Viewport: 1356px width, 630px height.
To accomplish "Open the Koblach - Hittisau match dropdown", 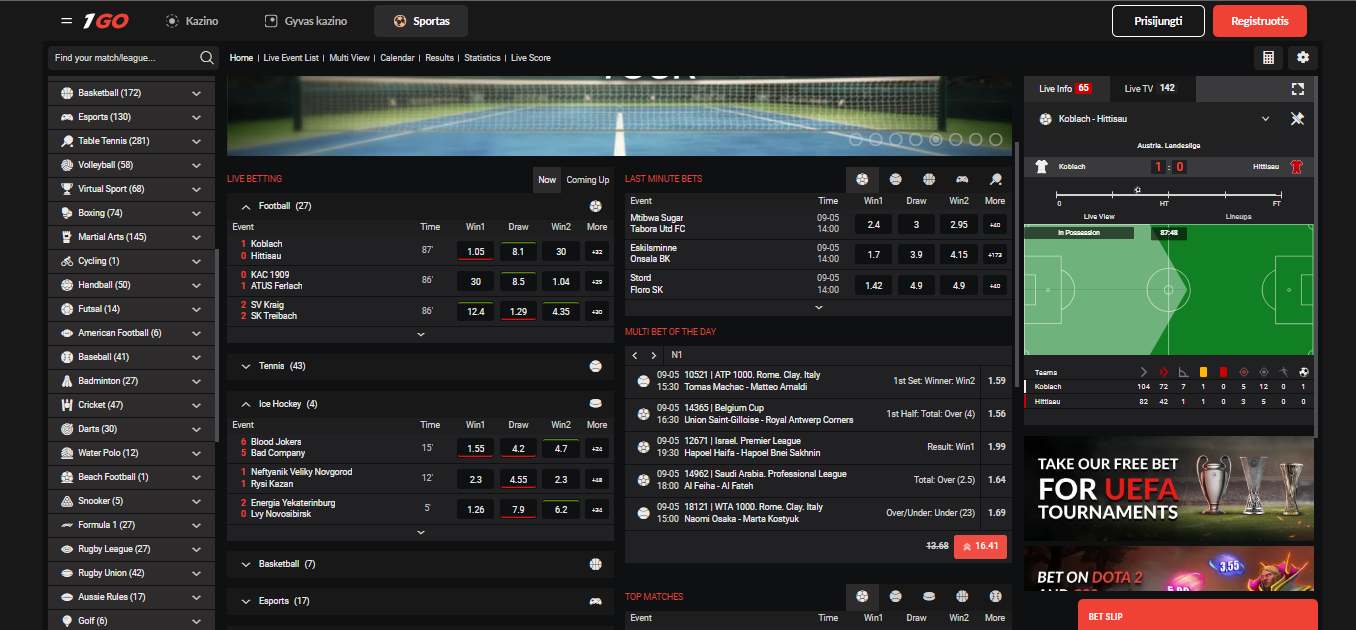I will (x=1265, y=119).
